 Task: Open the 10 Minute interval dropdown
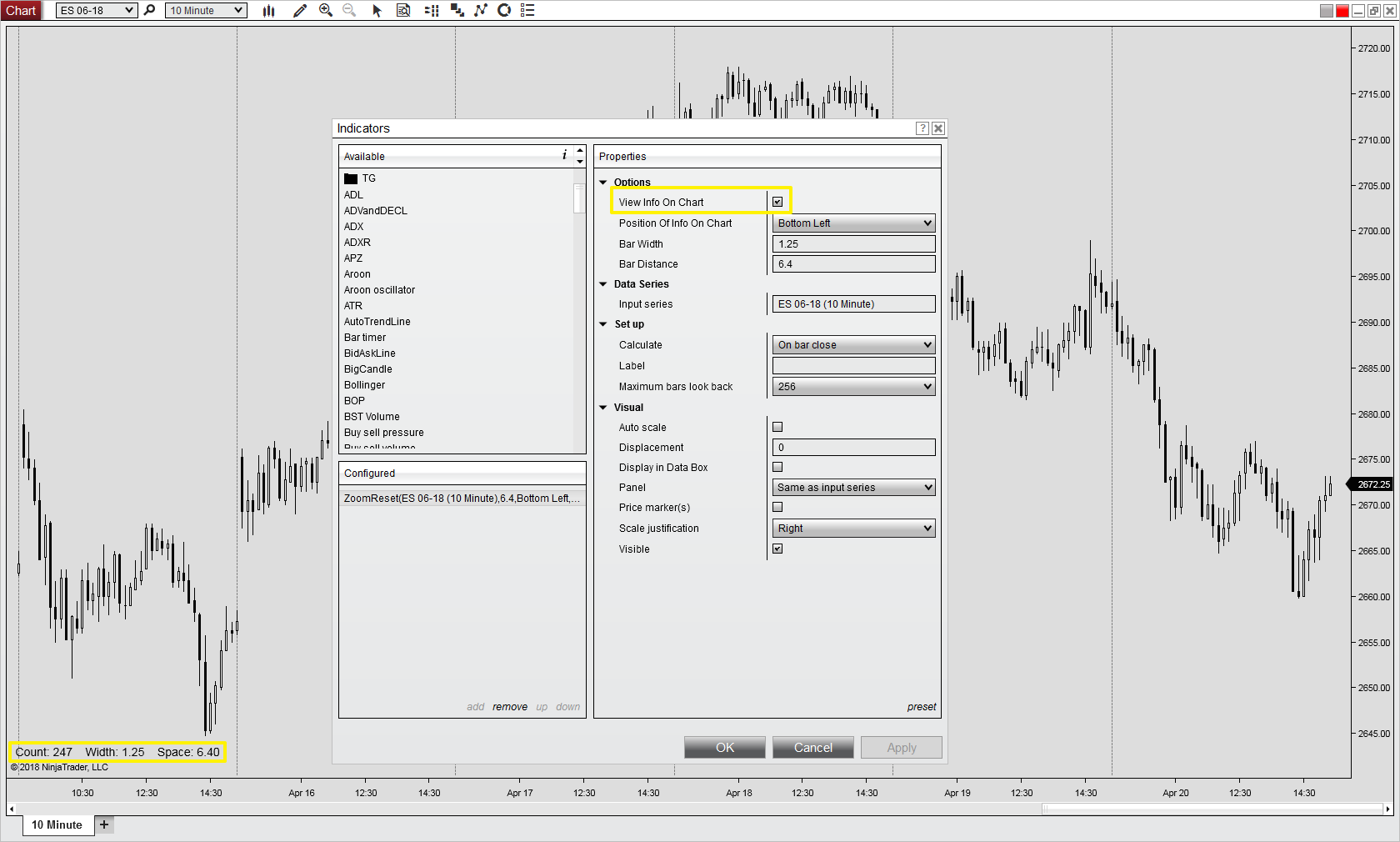pos(206,11)
